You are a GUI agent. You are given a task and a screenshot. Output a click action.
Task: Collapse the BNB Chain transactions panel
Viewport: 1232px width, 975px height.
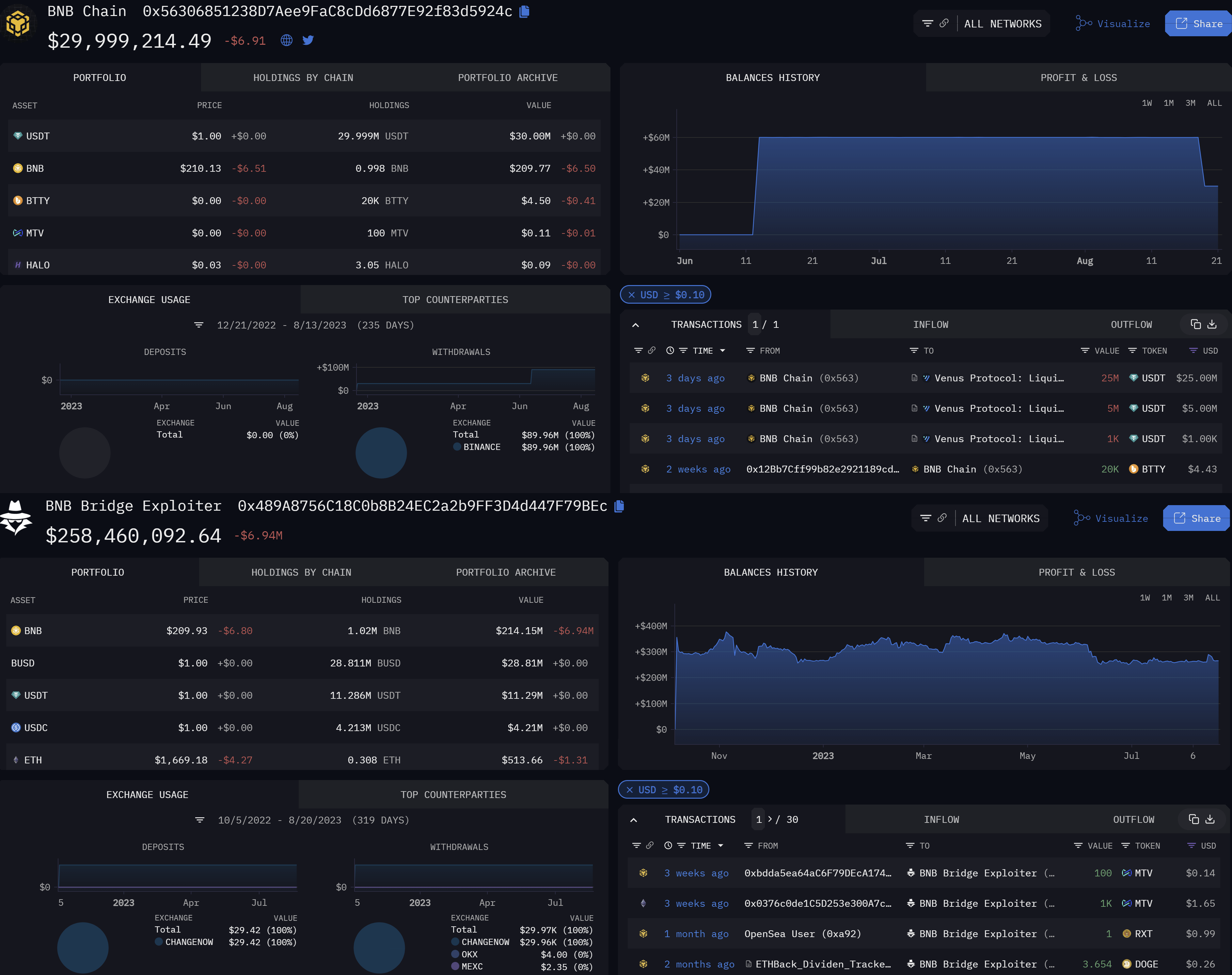(636, 325)
